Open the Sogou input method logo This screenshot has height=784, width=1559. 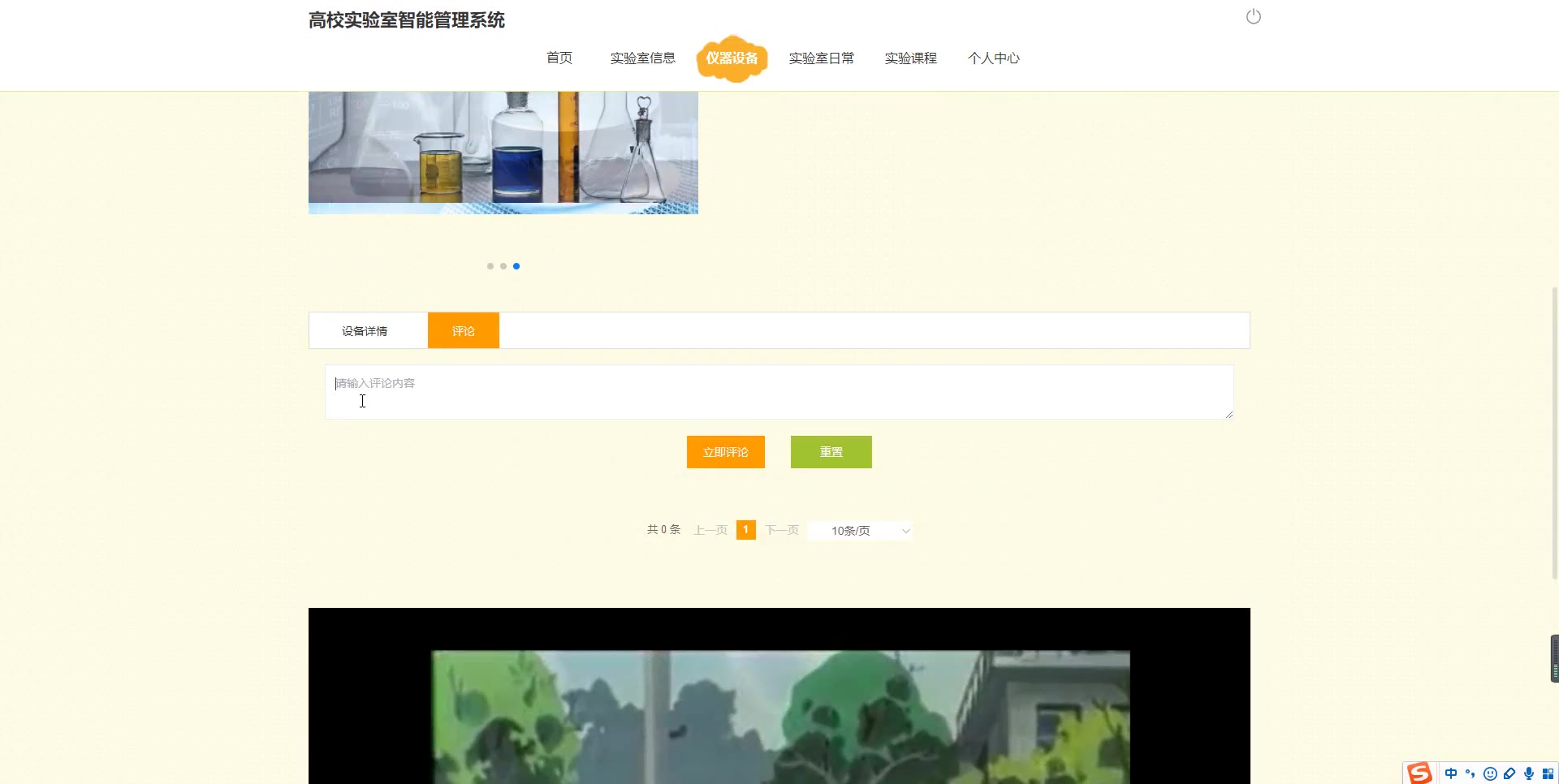tap(1419, 773)
